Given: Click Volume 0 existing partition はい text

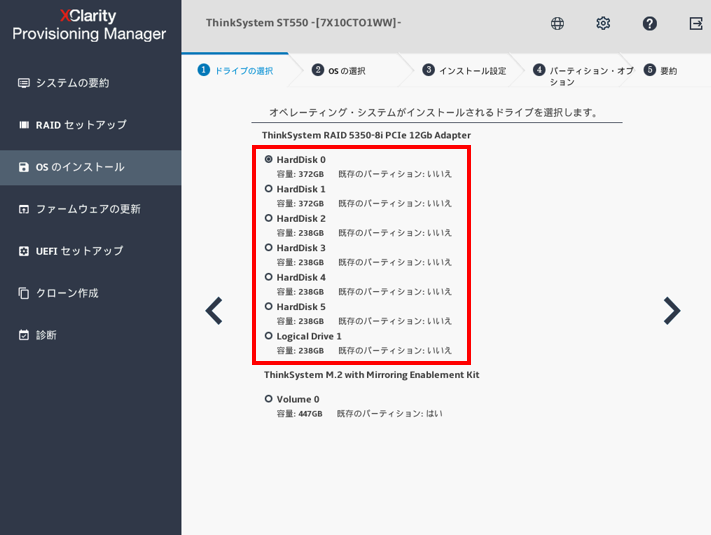Looking at the screenshot, I should tap(390, 414).
